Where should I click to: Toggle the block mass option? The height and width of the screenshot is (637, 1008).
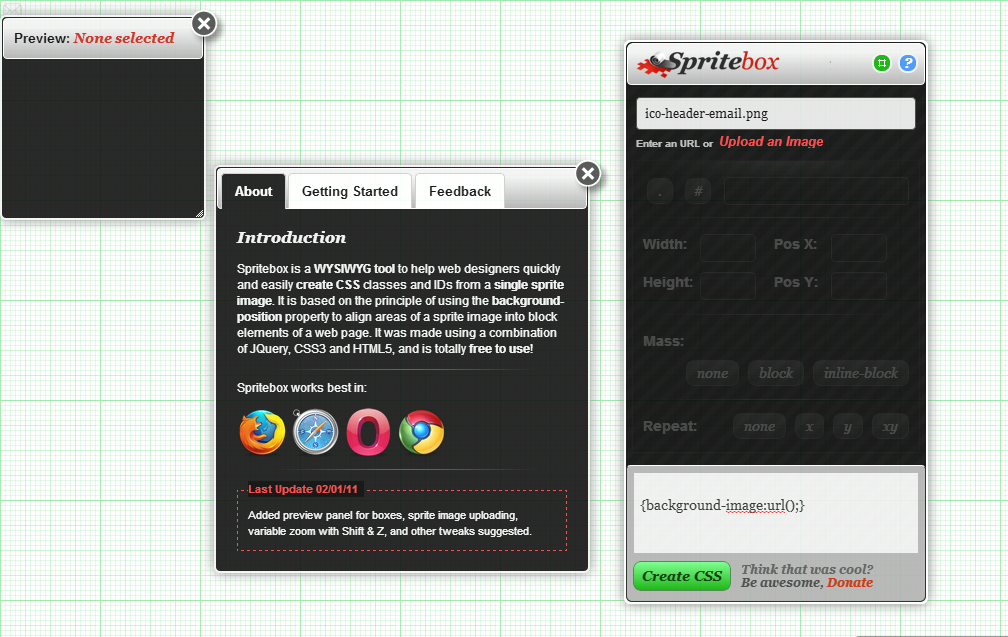pyautogui.click(x=776, y=373)
